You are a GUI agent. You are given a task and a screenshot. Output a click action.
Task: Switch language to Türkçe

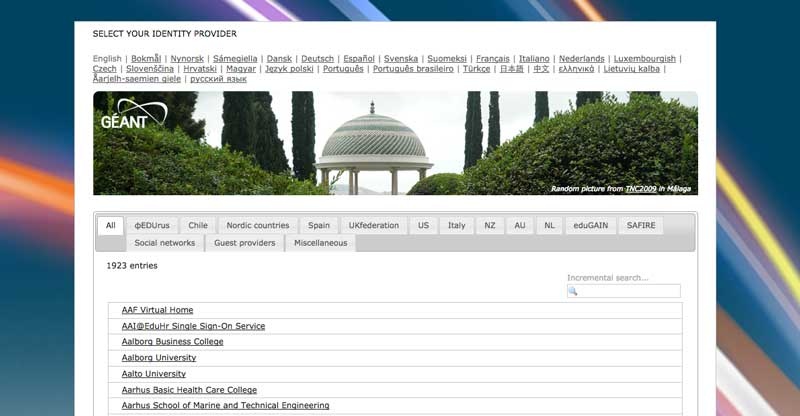(477, 69)
